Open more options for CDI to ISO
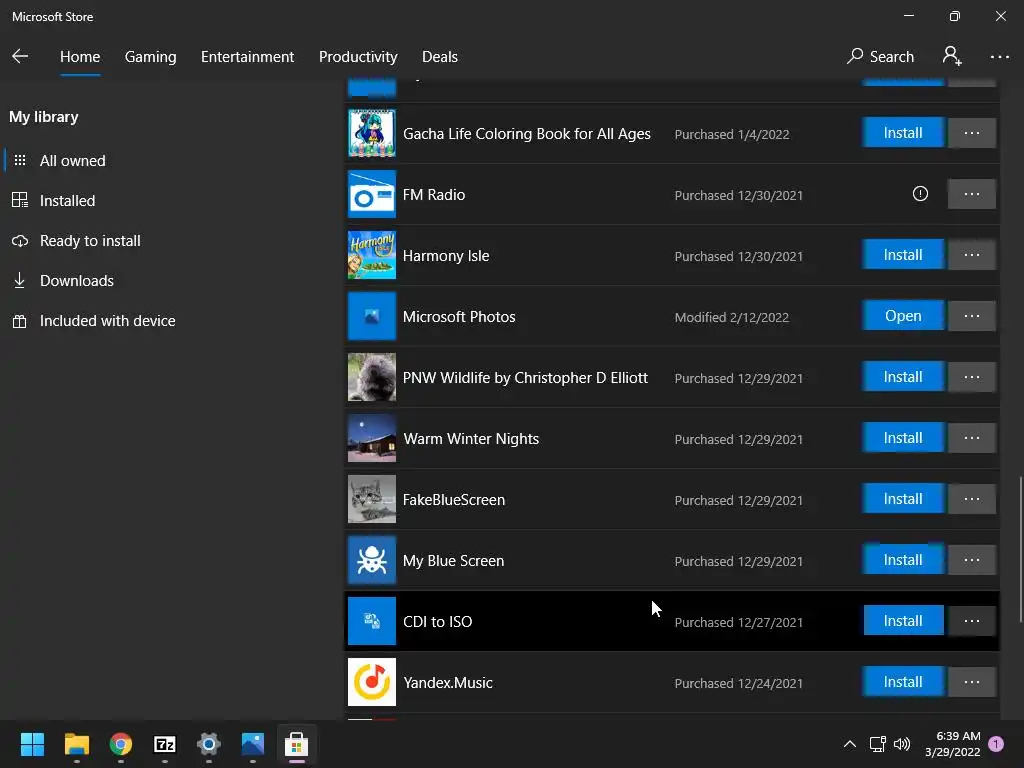Viewport: 1024px width, 768px height. [972, 620]
